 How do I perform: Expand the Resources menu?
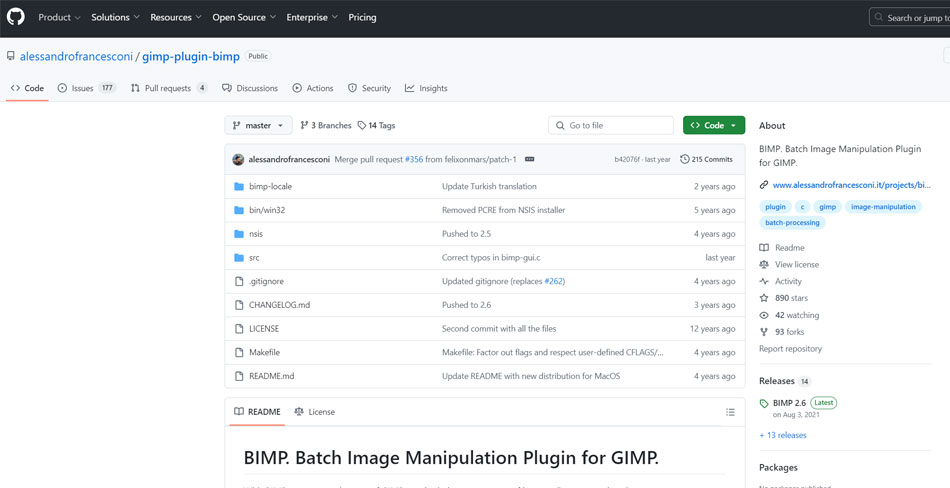point(176,18)
